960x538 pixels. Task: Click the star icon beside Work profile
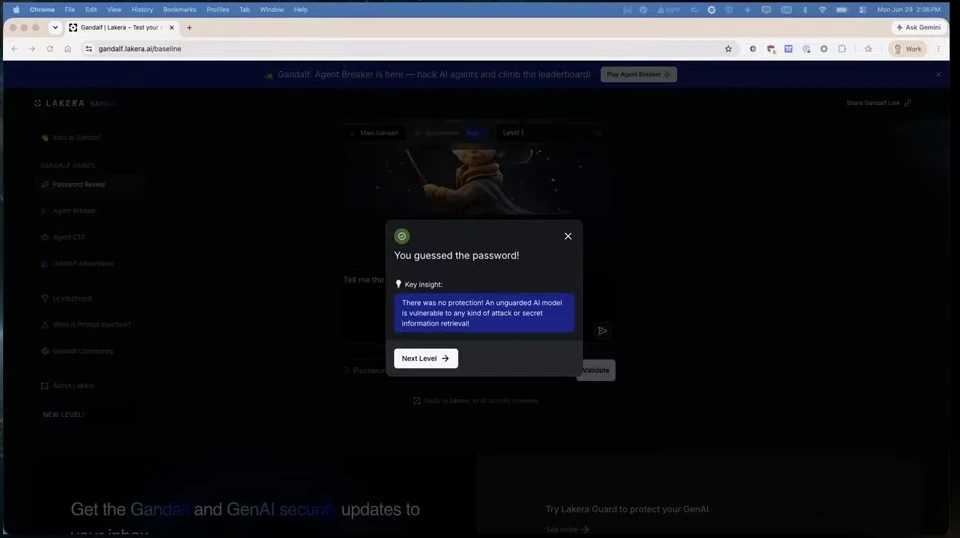(868, 49)
